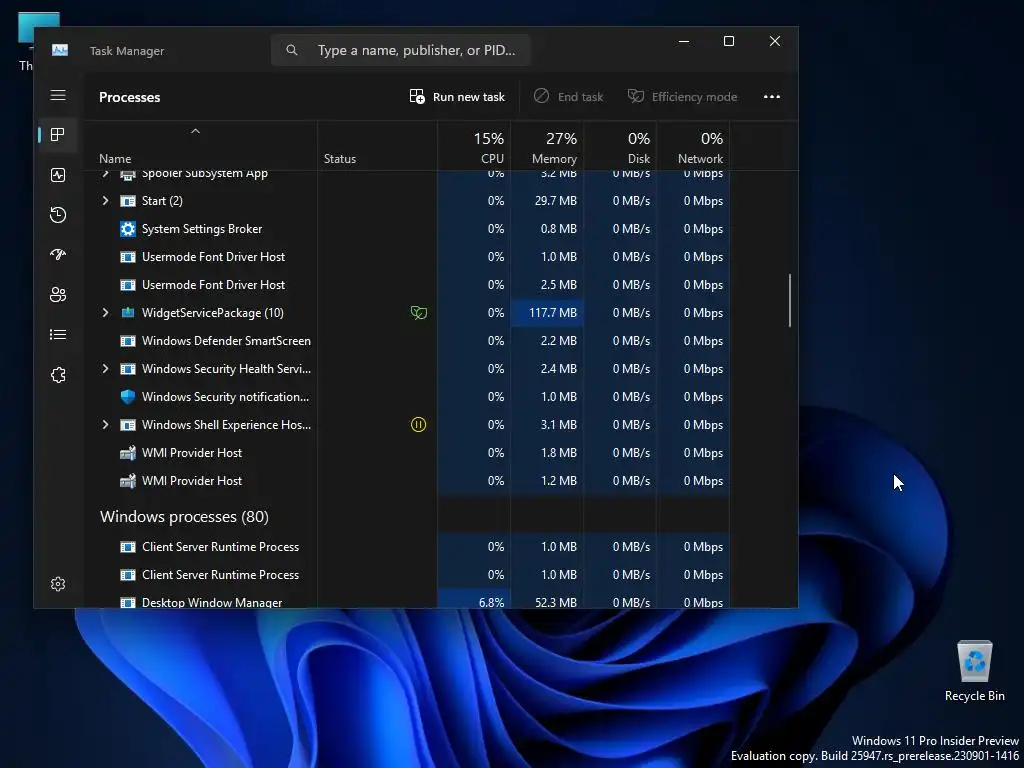The width and height of the screenshot is (1024, 768).
Task: Click the search magnifier icon
Action: 292,50
